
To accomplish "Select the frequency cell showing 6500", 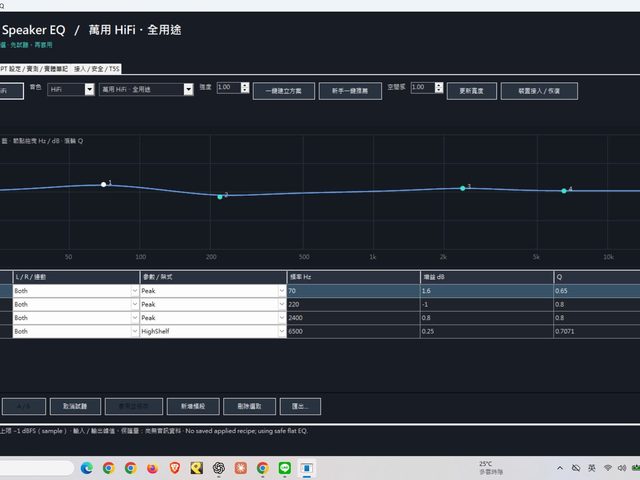I will click(x=353, y=331).
